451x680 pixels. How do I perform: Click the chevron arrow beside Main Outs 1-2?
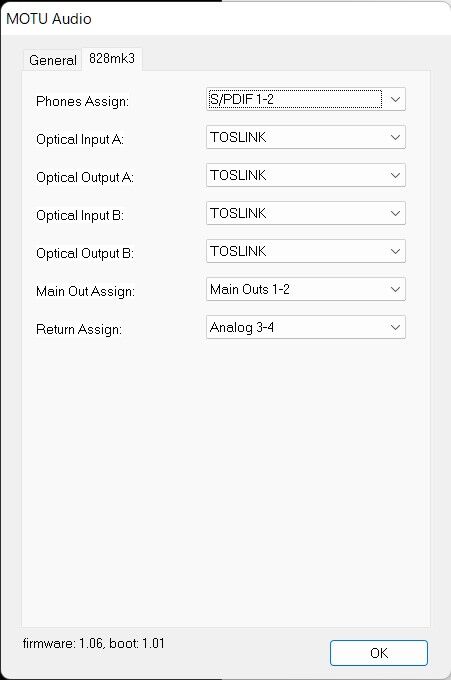[395, 289]
